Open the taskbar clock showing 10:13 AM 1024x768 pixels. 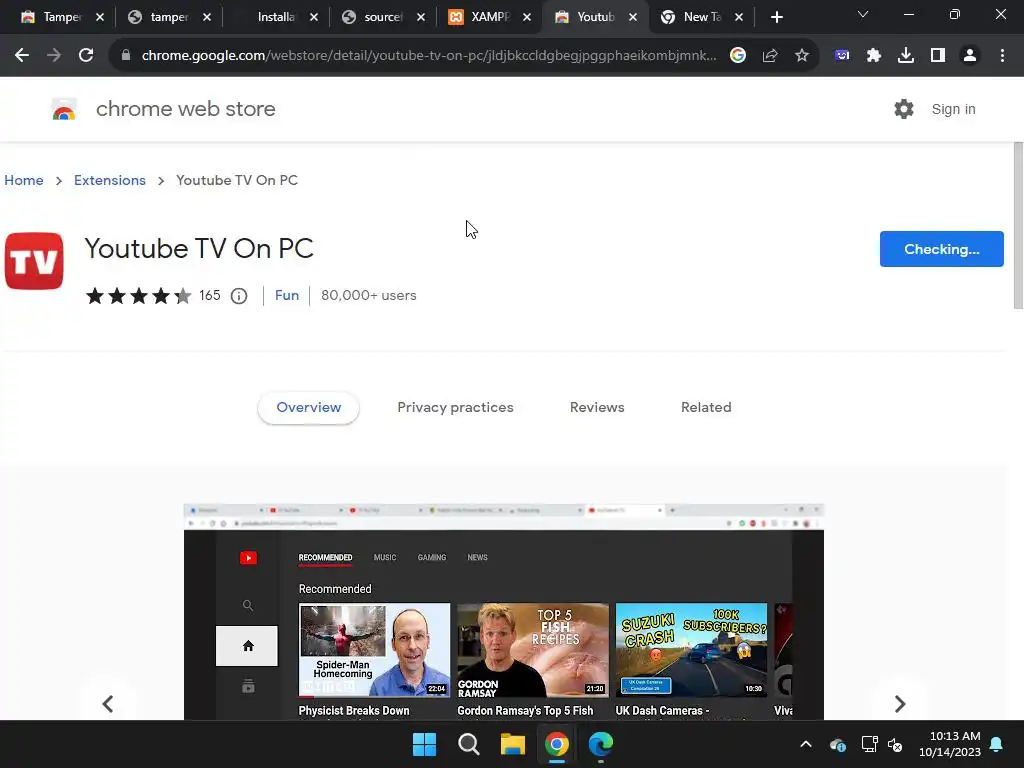point(950,744)
